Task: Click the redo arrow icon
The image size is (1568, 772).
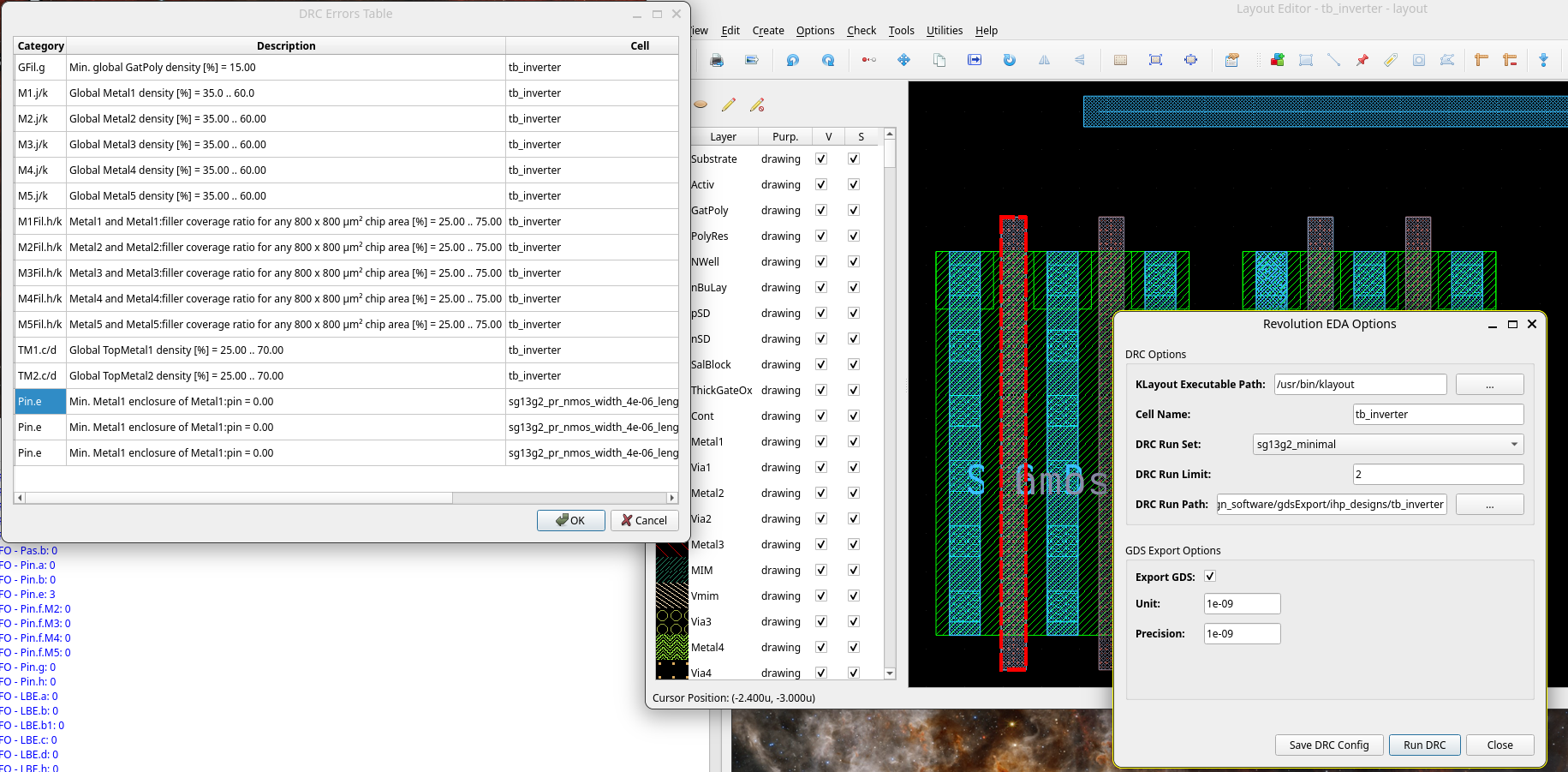Action: tap(828, 60)
